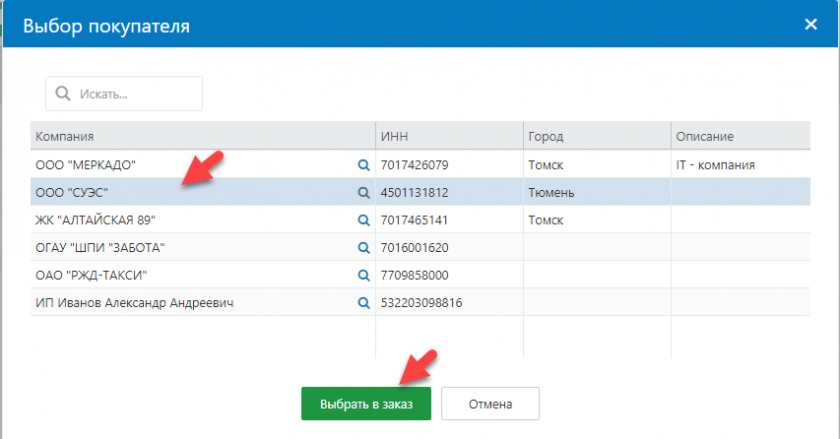This screenshot has height=439, width=840.
Task: Click magnifier icon in ООО "СУЭС" row
Action: coord(364,192)
